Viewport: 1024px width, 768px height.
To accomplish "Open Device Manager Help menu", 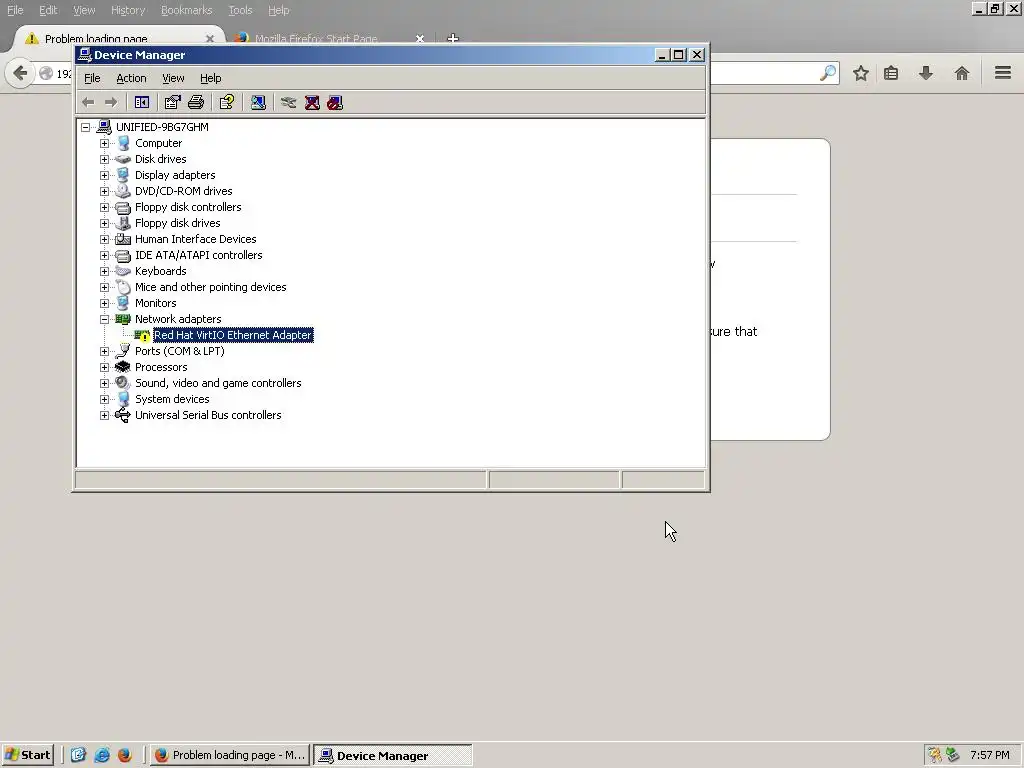I will [x=210, y=78].
